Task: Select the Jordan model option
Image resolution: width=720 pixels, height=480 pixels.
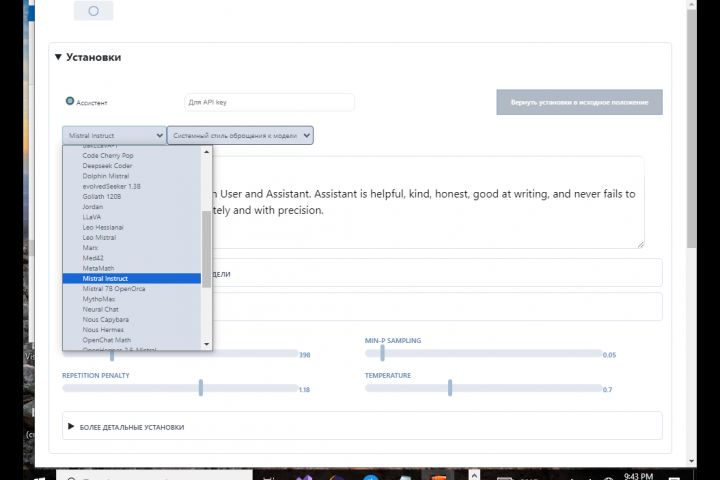Action: pyautogui.click(x=93, y=207)
